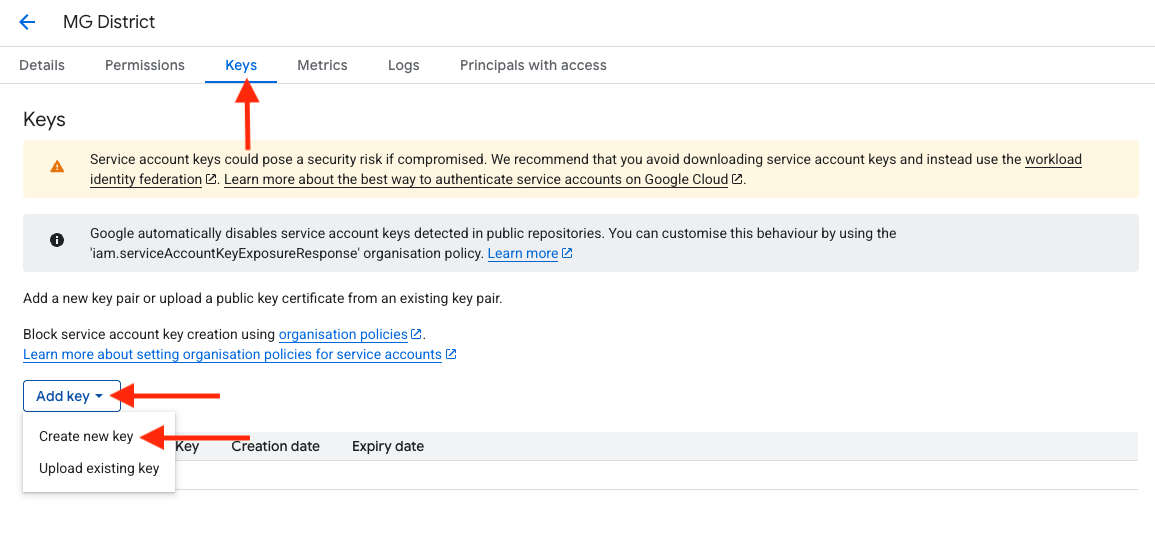The width and height of the screenshot is (1155, 542).
Task: Open the Details tab
Action: coord(42,65)
